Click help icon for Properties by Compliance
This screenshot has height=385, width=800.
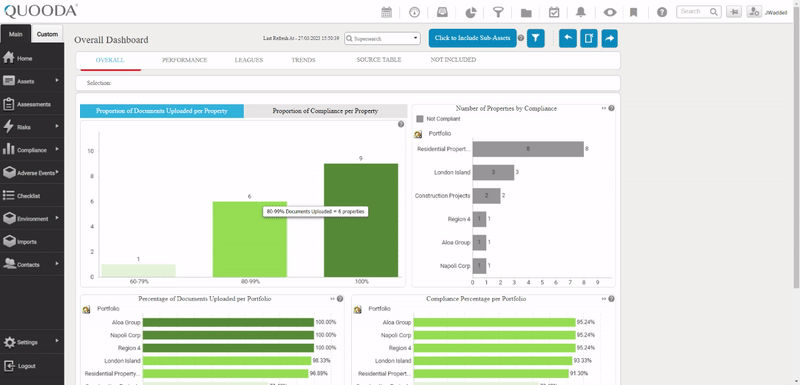click(611, 108)
